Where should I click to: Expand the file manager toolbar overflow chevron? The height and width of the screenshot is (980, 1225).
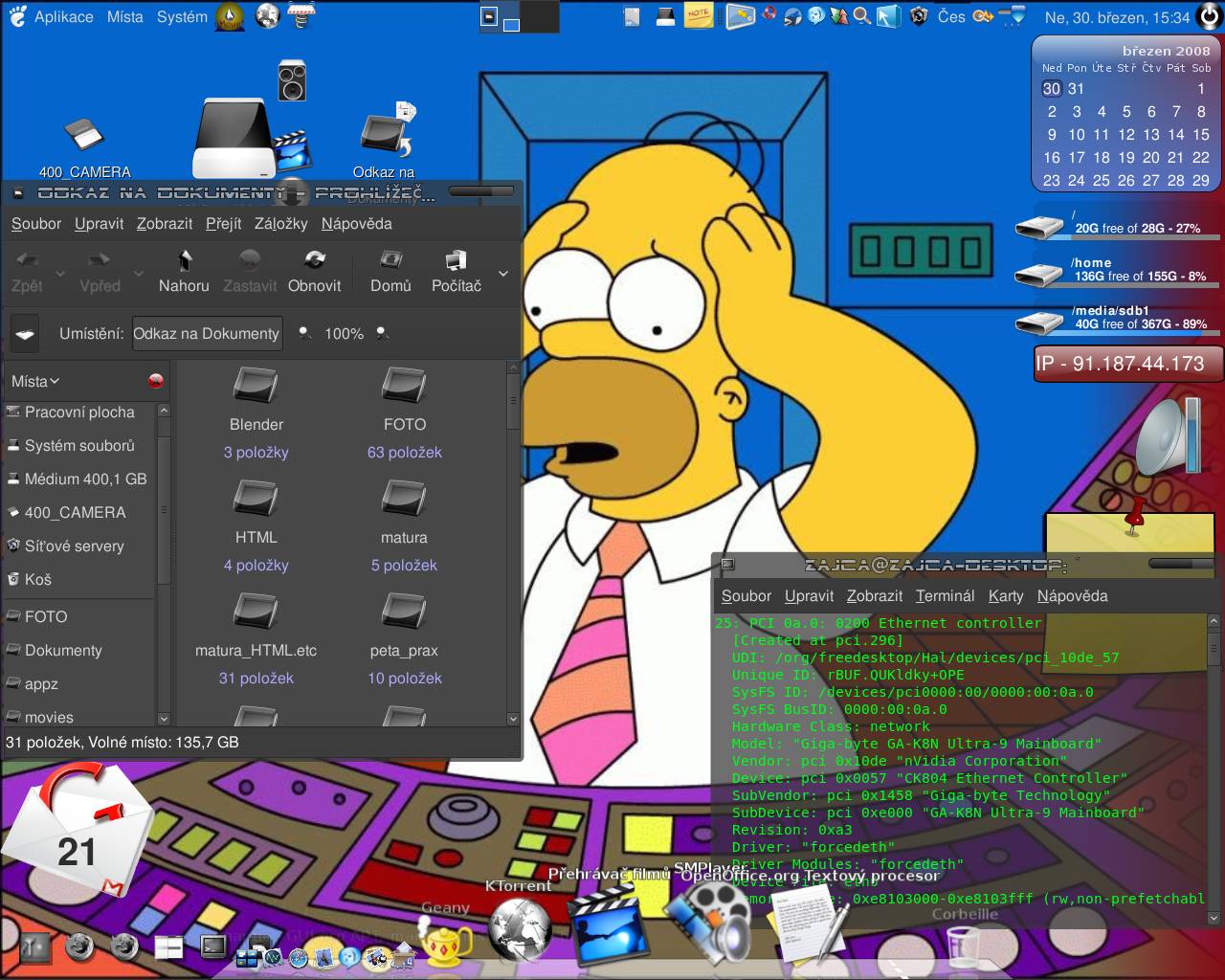(503, 273)
